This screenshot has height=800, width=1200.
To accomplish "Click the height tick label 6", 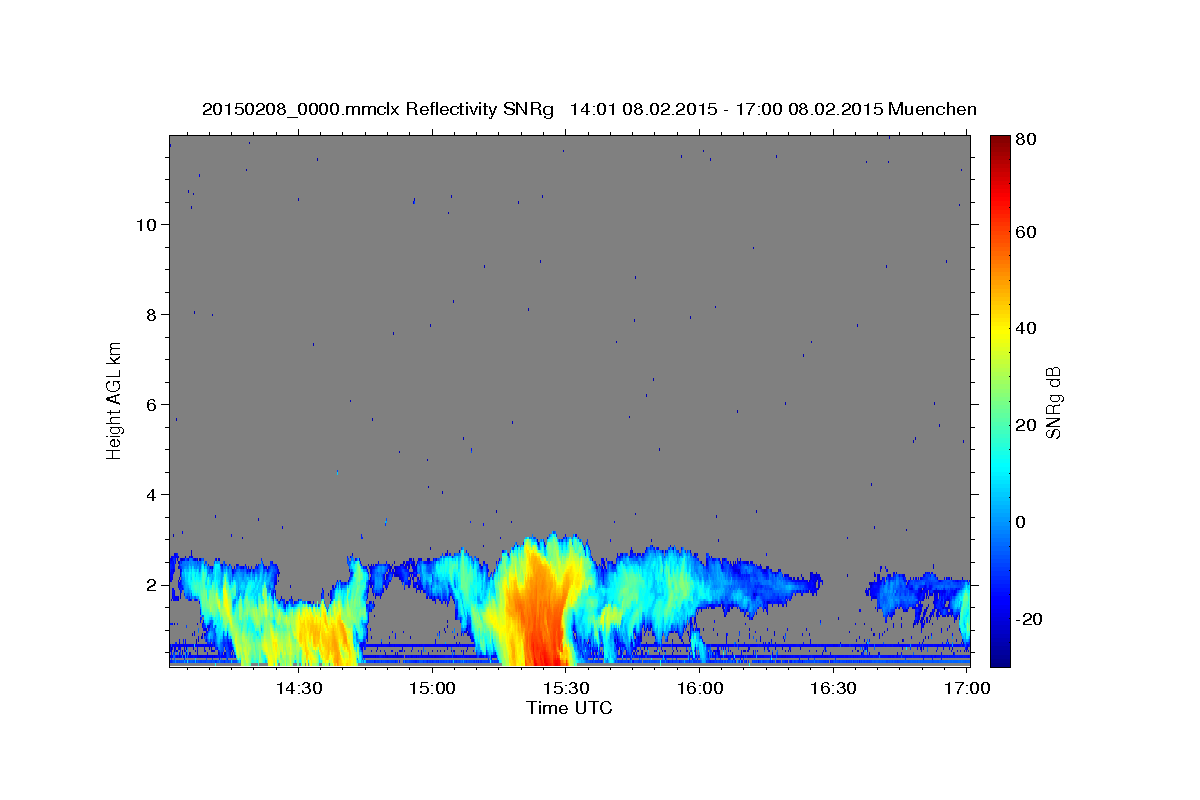I will [149, 404].
